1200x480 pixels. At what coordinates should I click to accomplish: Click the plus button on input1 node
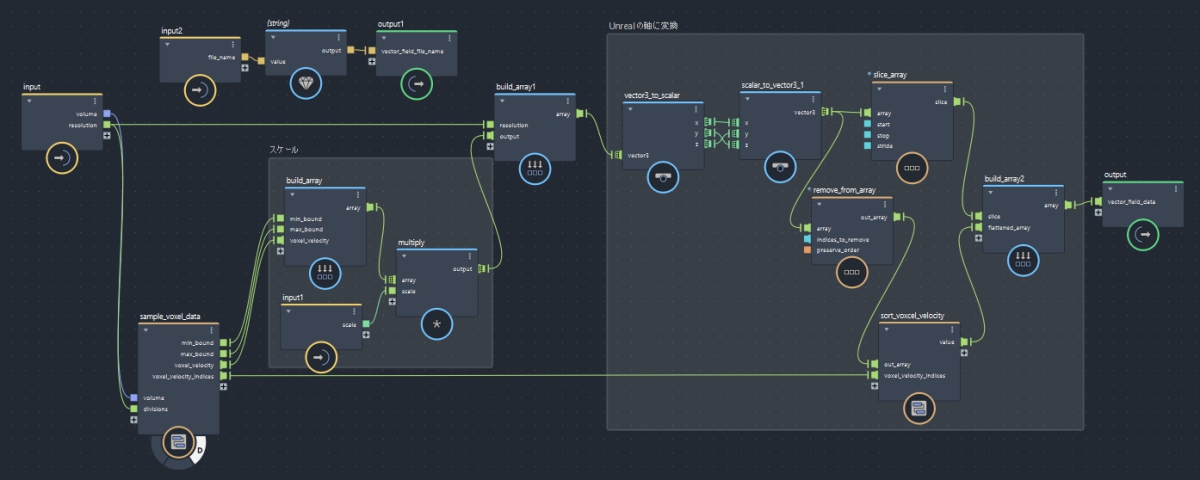[x=366, y=335]
